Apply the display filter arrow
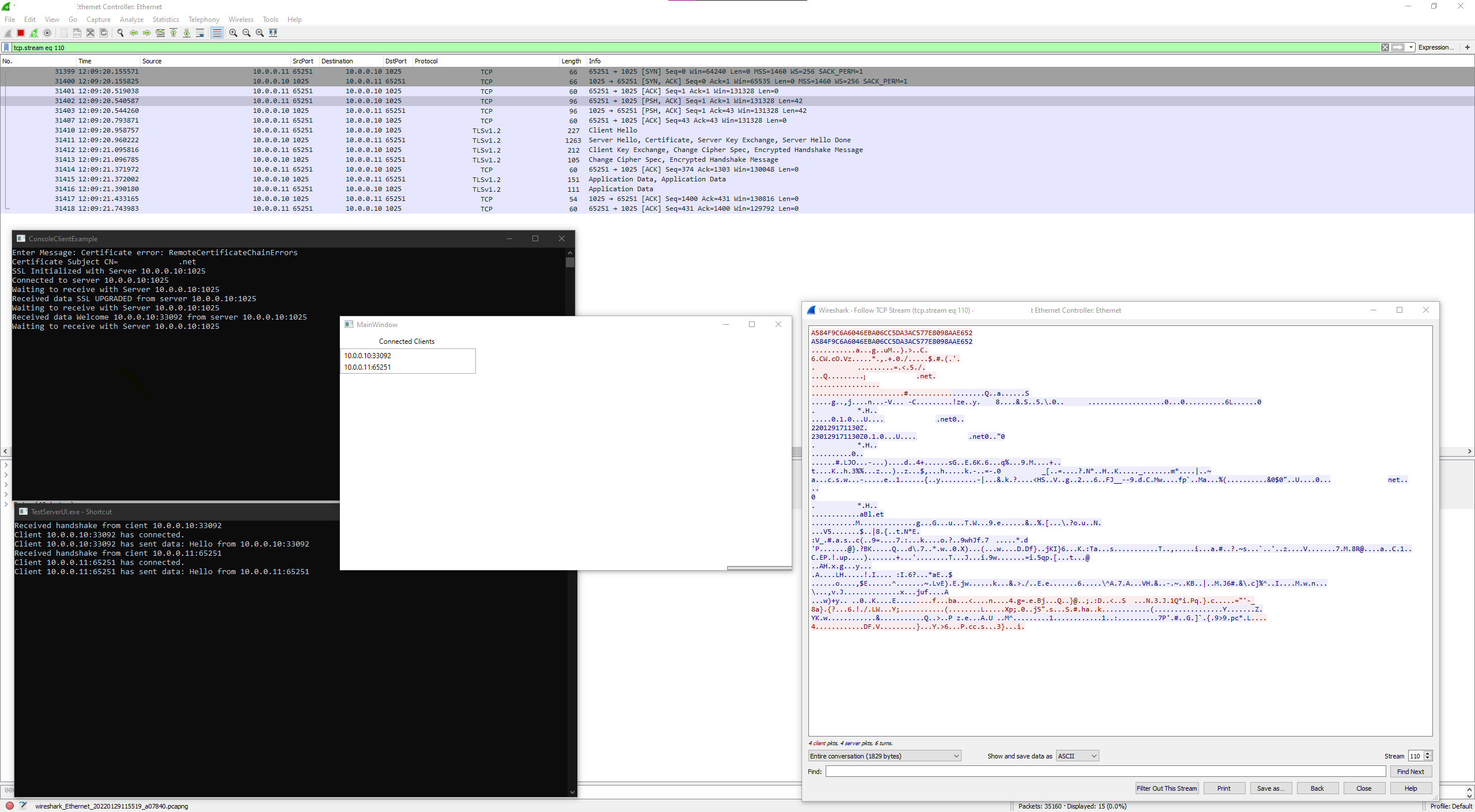 [x=1398, y=47]
